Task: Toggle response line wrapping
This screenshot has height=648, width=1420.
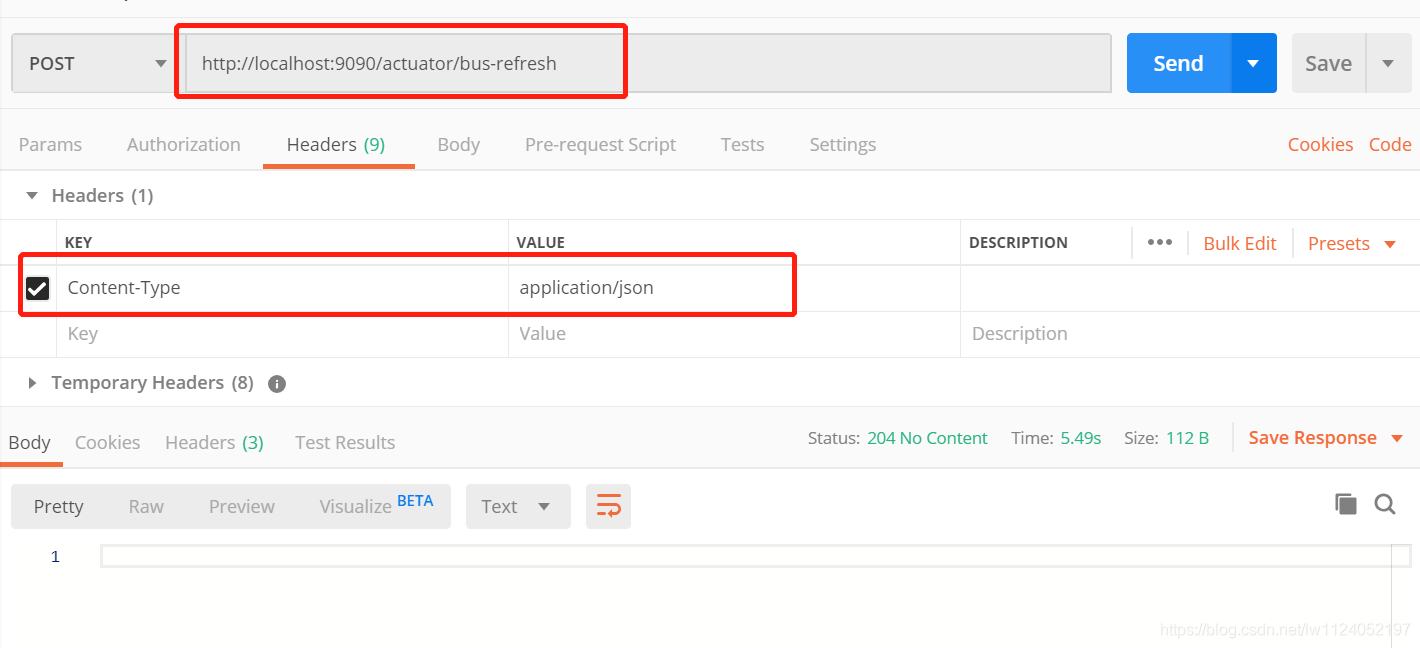Action: (x=608, y=506)
